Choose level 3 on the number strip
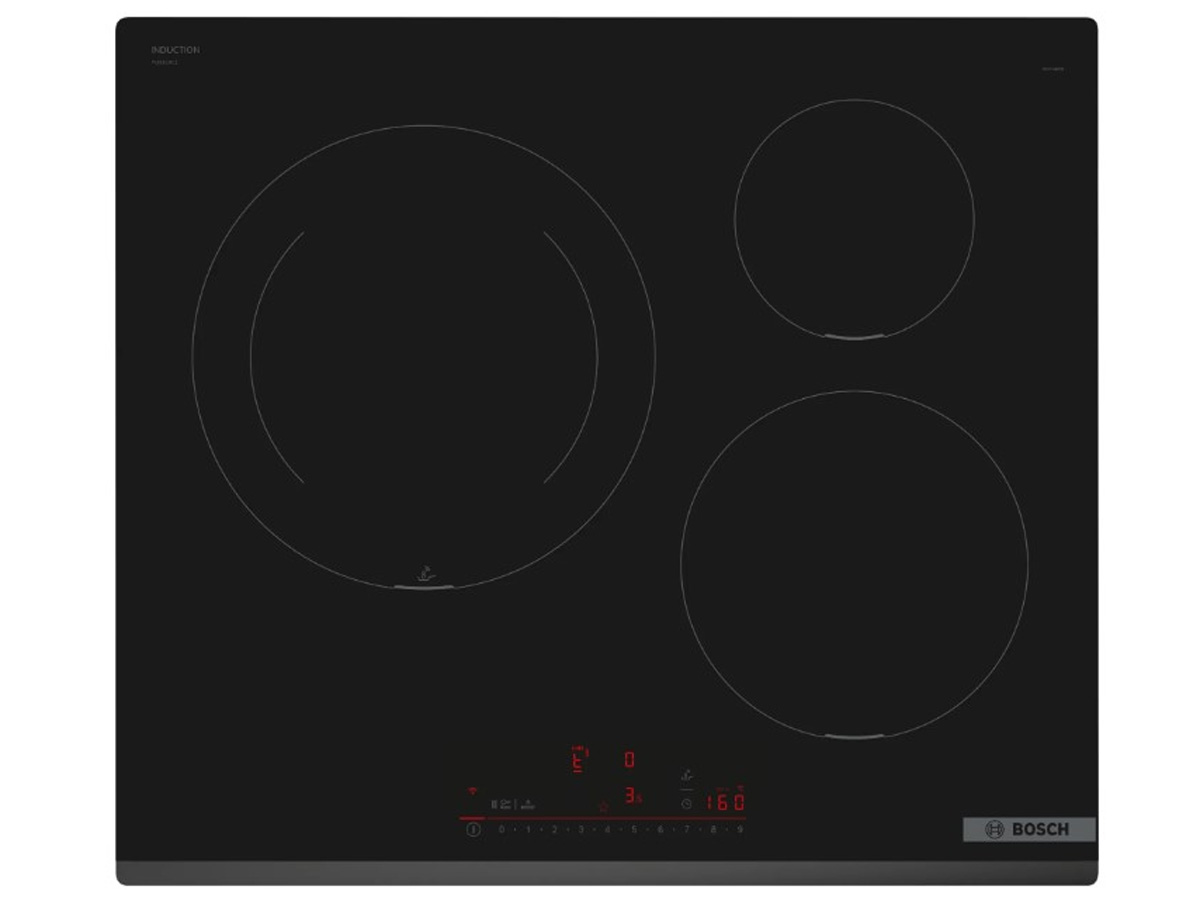The image size is (1200, 900). click(x=580, y=829)
